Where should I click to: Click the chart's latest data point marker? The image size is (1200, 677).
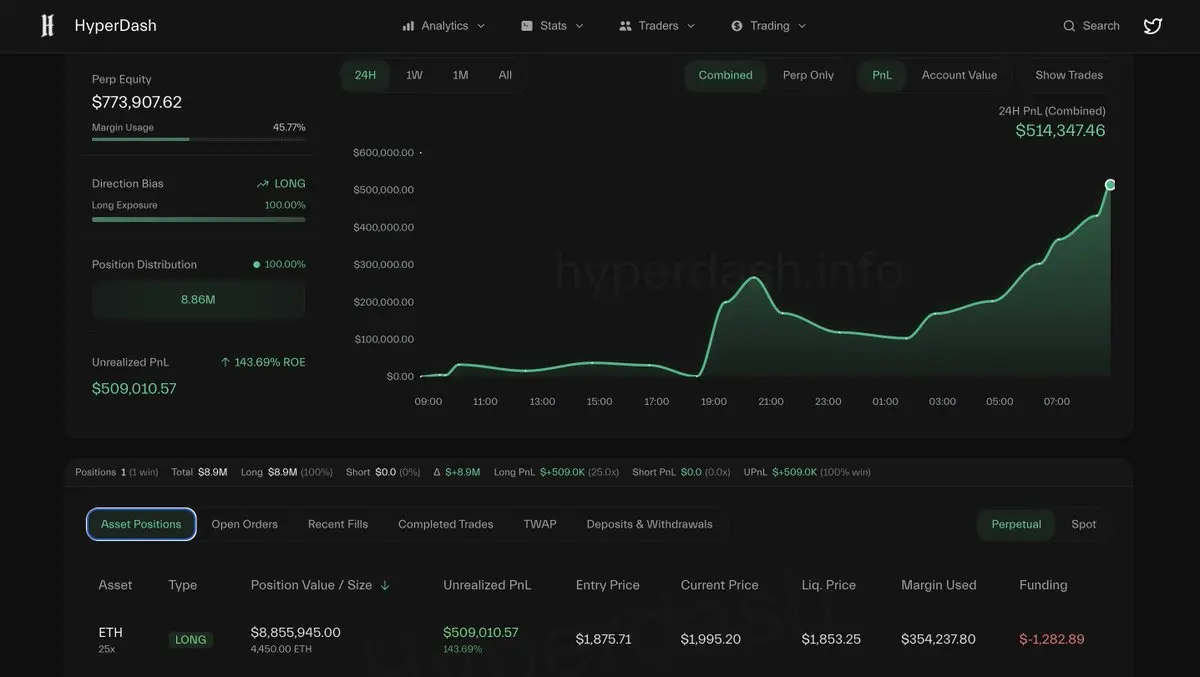click(1110, 184)
